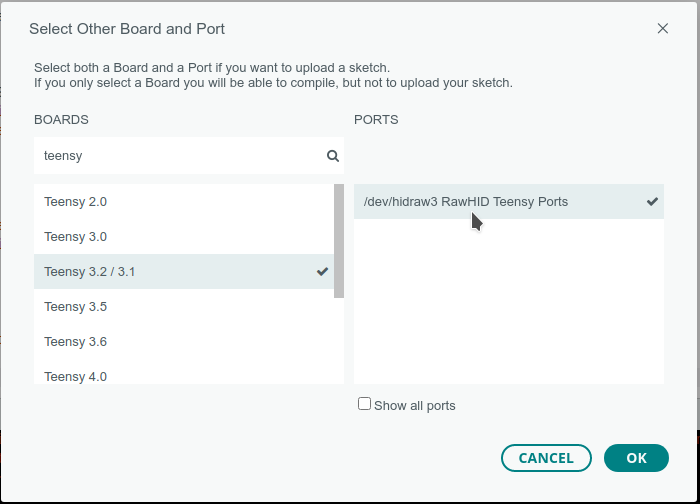Select Teensy 3.0 from the boards list

(184, 237)
